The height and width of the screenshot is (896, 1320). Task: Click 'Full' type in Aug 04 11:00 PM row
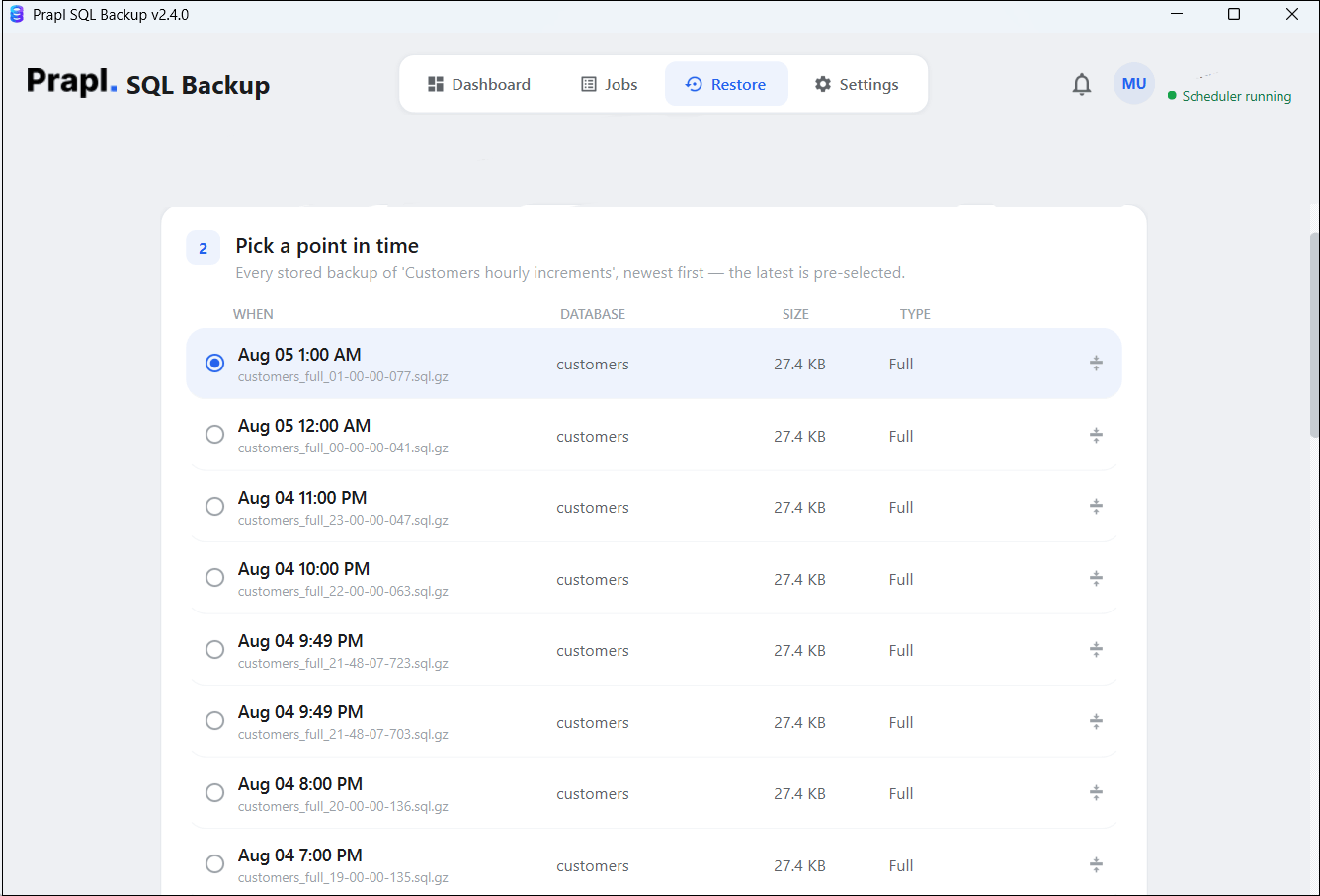901,508
